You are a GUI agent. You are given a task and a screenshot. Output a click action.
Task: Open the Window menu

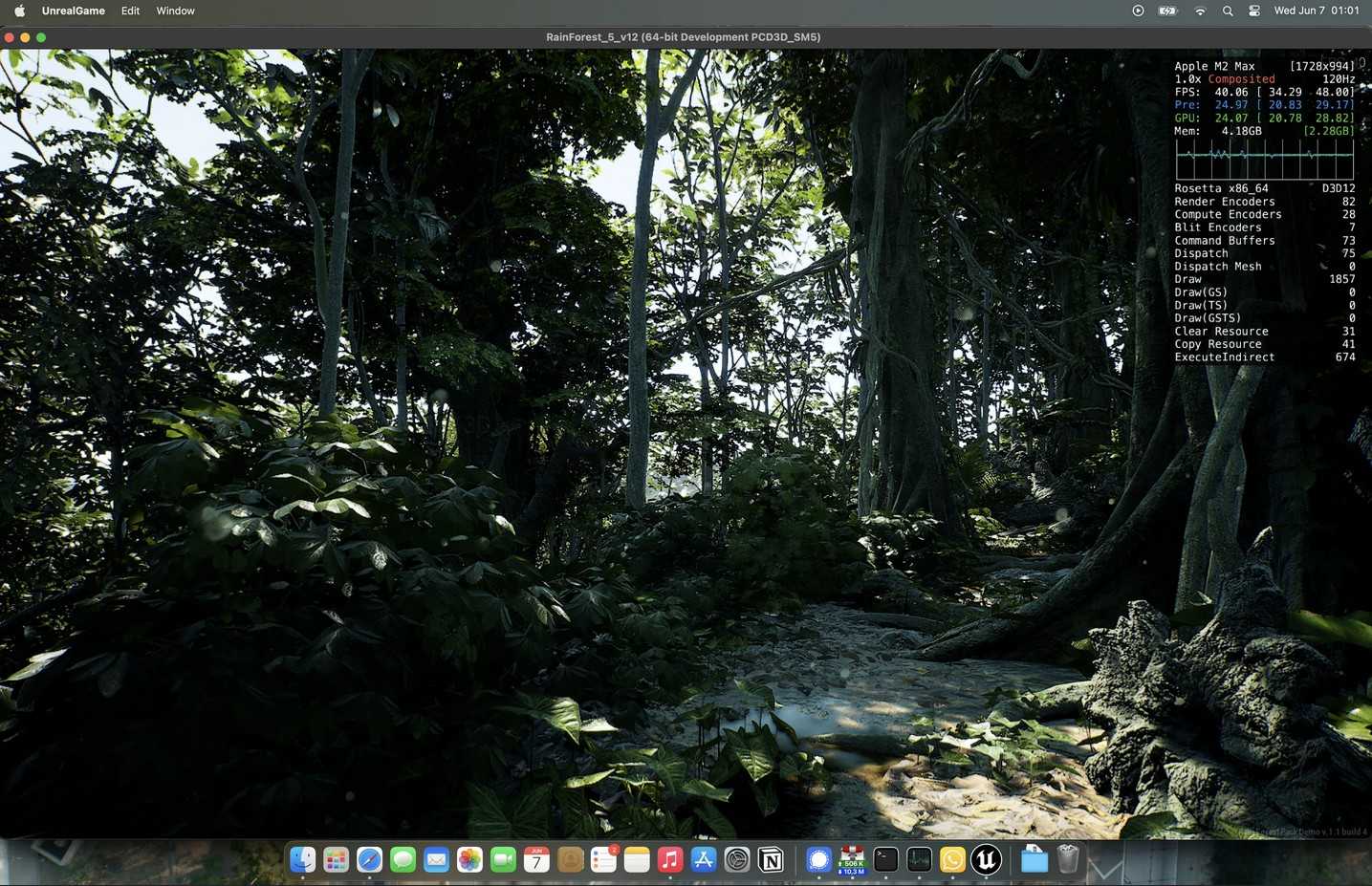[175, 11]
